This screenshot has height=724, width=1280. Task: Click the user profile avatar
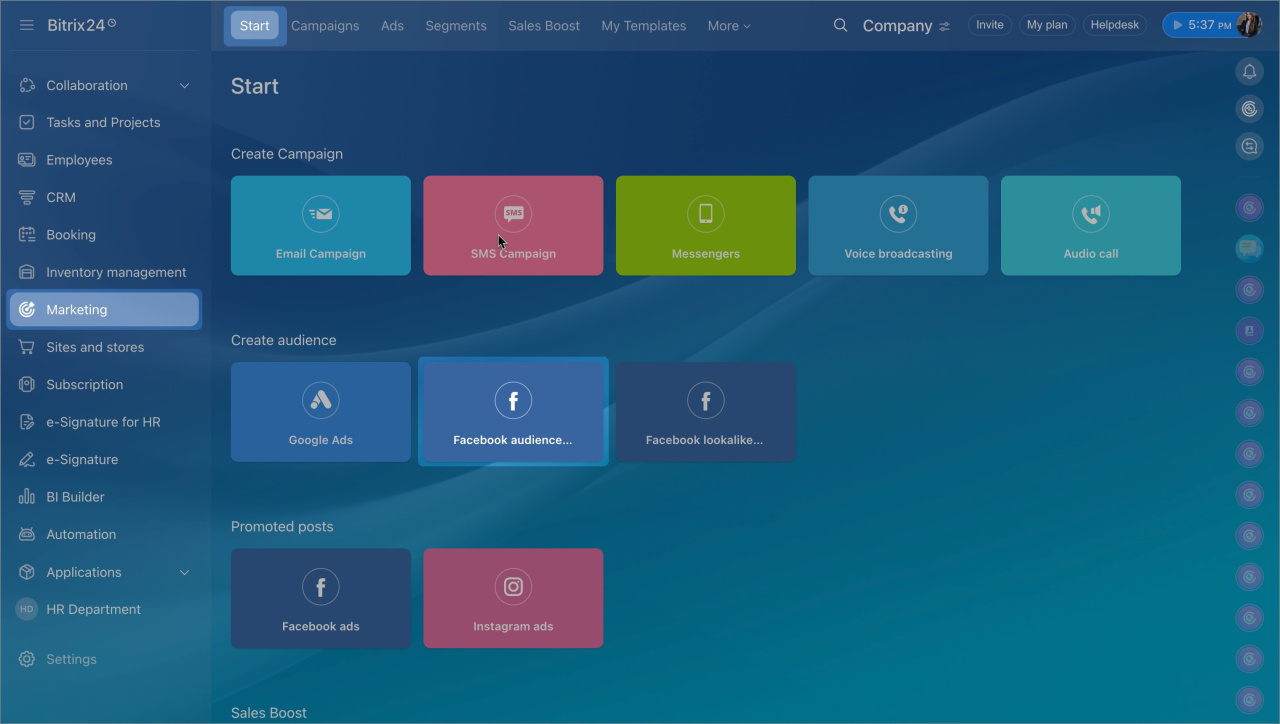(1249, 25)
